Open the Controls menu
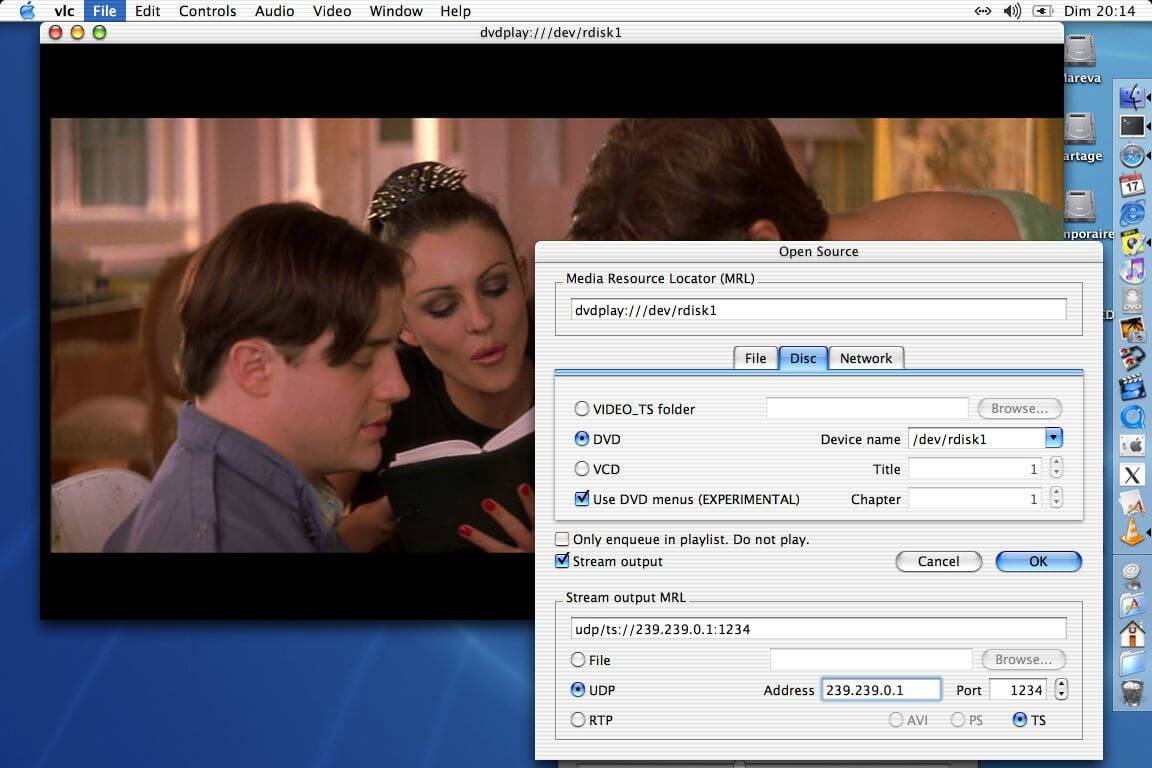Screen dimensions: 1152x768 click(x=207, y=11)
